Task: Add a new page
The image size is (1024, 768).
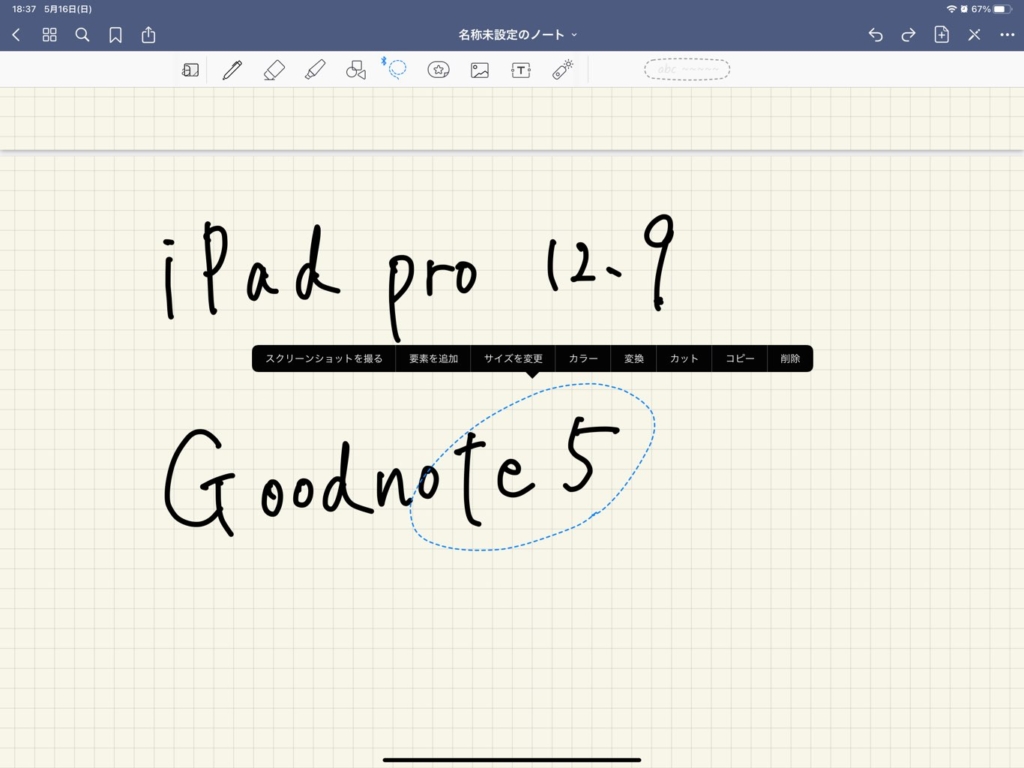Action: click(x=942, y=35)
